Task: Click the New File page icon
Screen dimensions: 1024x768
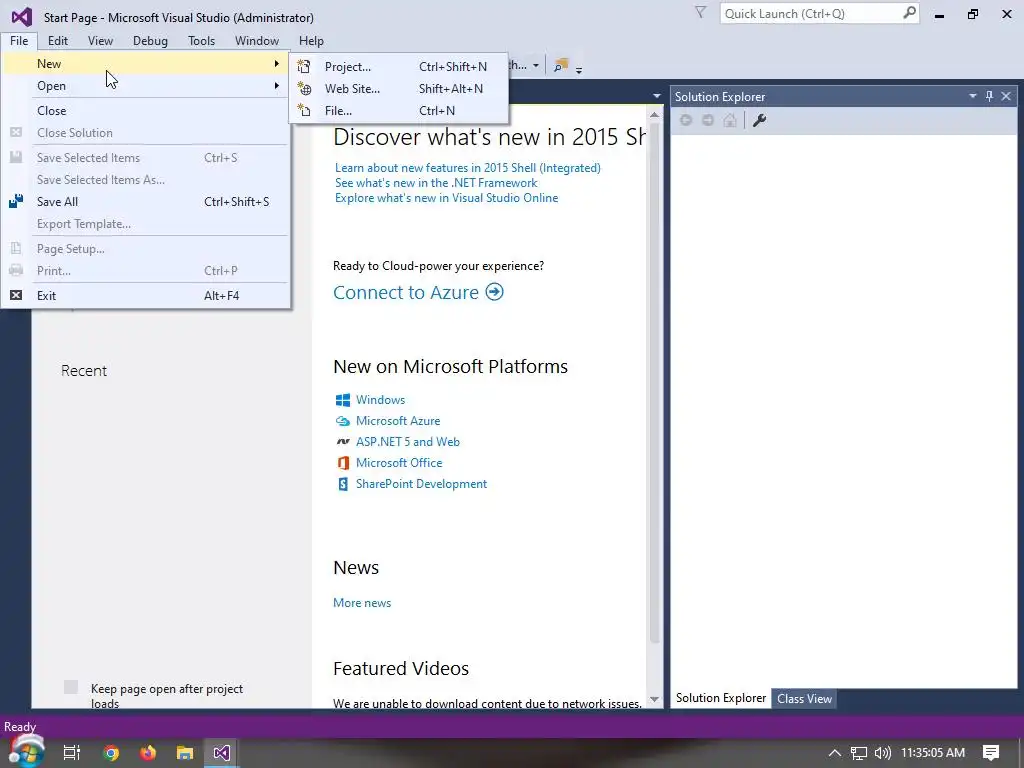Action: click(x=304, y=110)
